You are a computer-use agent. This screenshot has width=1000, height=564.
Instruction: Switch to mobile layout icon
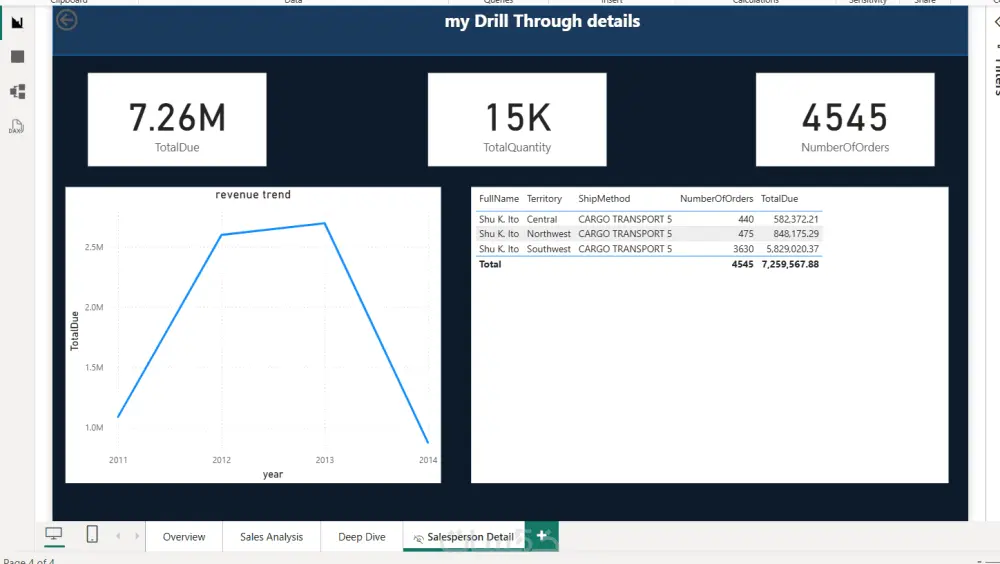(92, 533)
